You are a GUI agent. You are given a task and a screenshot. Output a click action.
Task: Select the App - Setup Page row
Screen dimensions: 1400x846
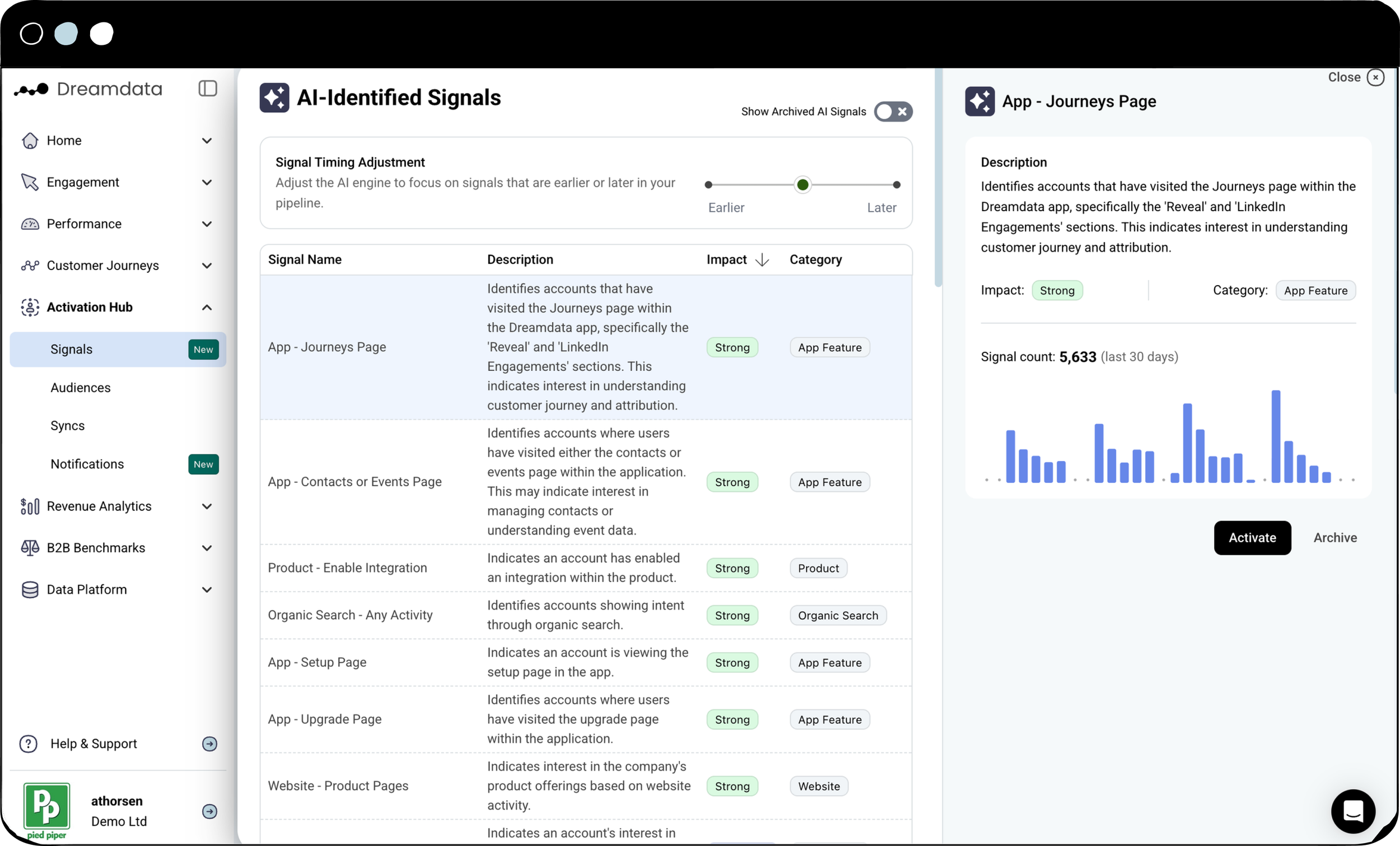click(x=317, y=662)
